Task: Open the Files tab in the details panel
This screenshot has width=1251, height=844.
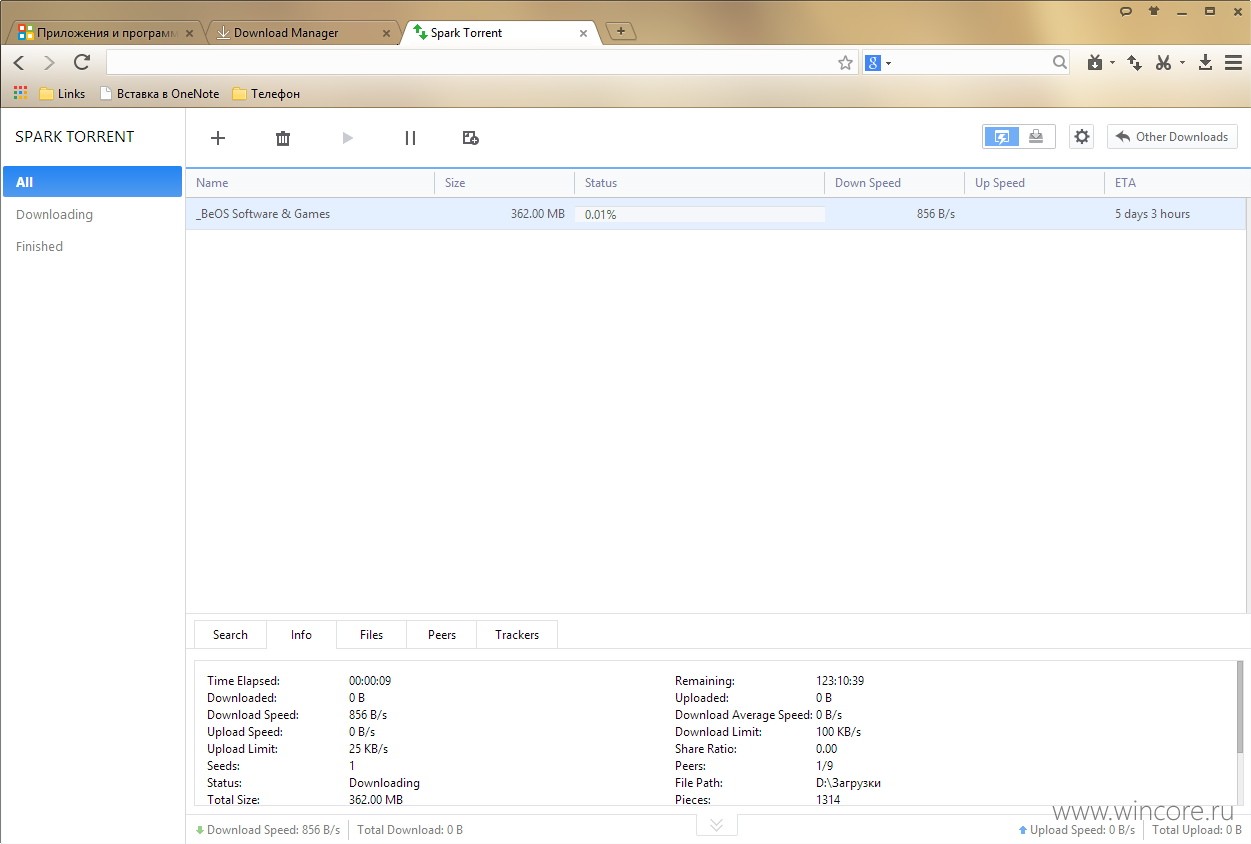Action: point(371,635)
